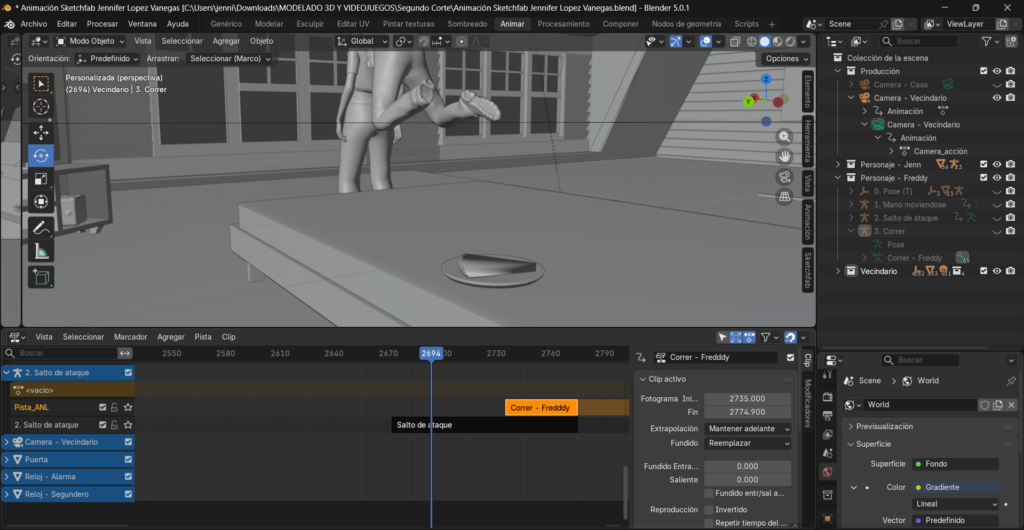Image resolution: width=1024 pixels, height=530 pixels.
Task: Open Render properties tab icon
Action: [x=827, y=397]
